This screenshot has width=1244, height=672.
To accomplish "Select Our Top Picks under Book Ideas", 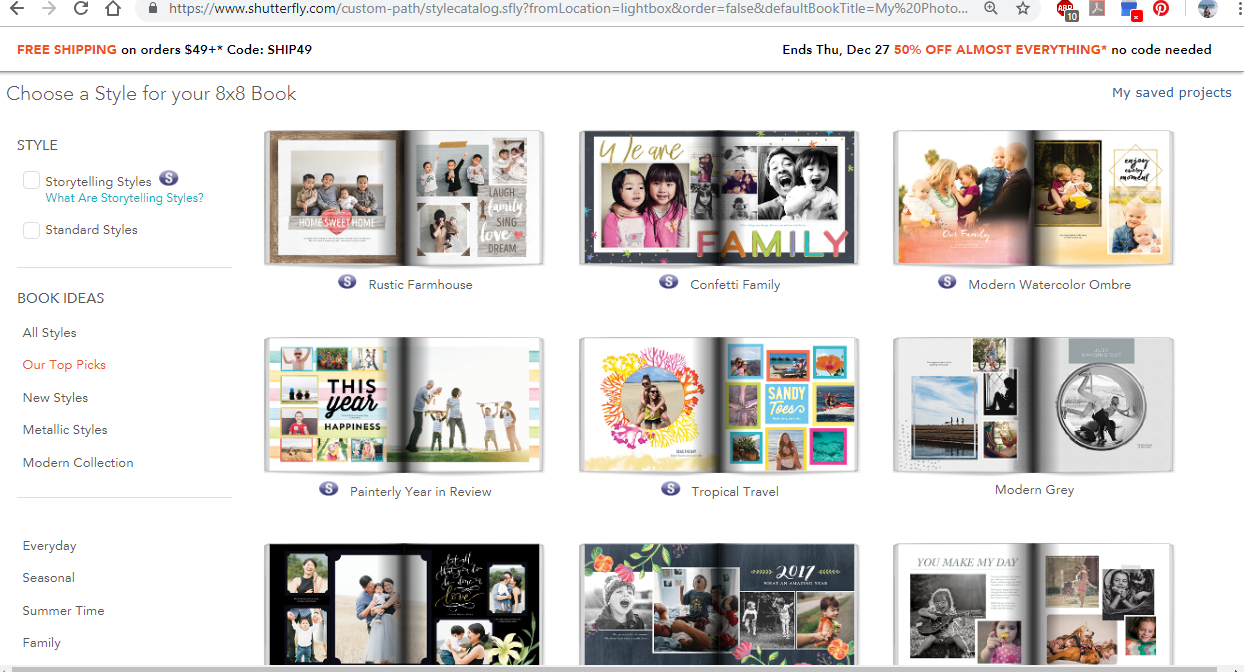I will coord(64,364).
